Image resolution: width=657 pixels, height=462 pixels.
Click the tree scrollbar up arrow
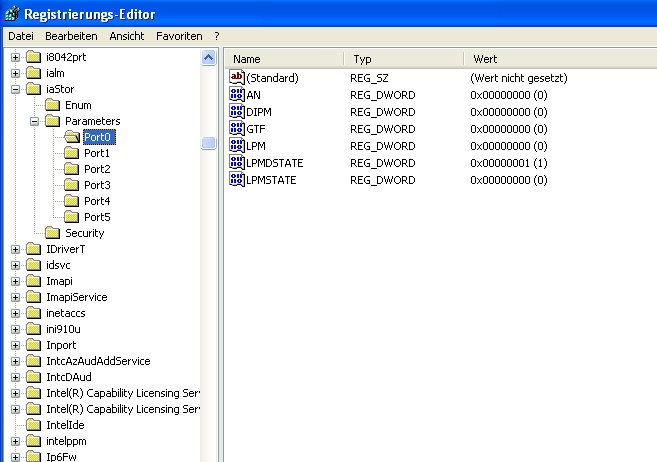209,57
